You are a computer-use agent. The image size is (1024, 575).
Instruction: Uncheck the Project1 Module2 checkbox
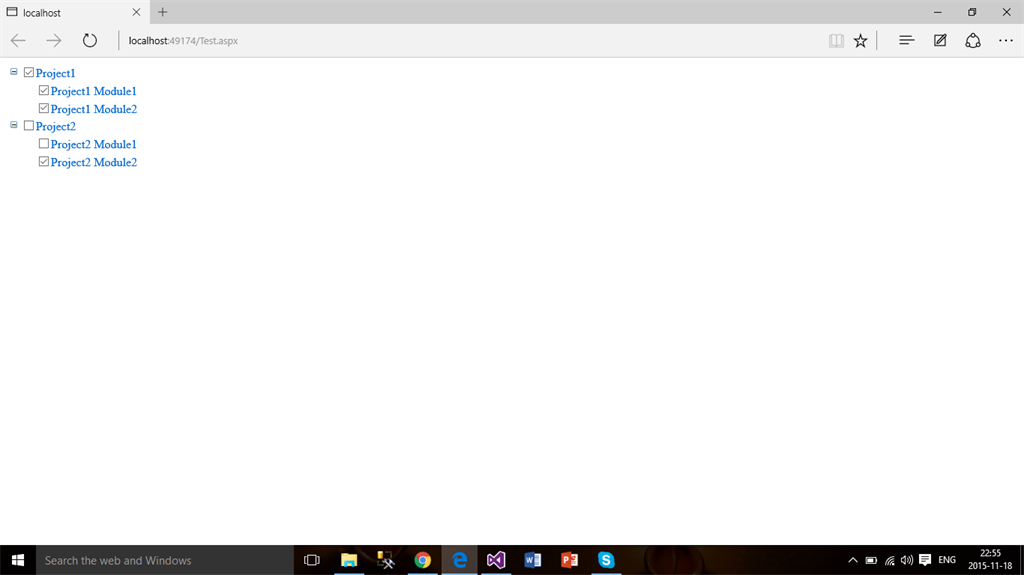click(x=44, y=108)
